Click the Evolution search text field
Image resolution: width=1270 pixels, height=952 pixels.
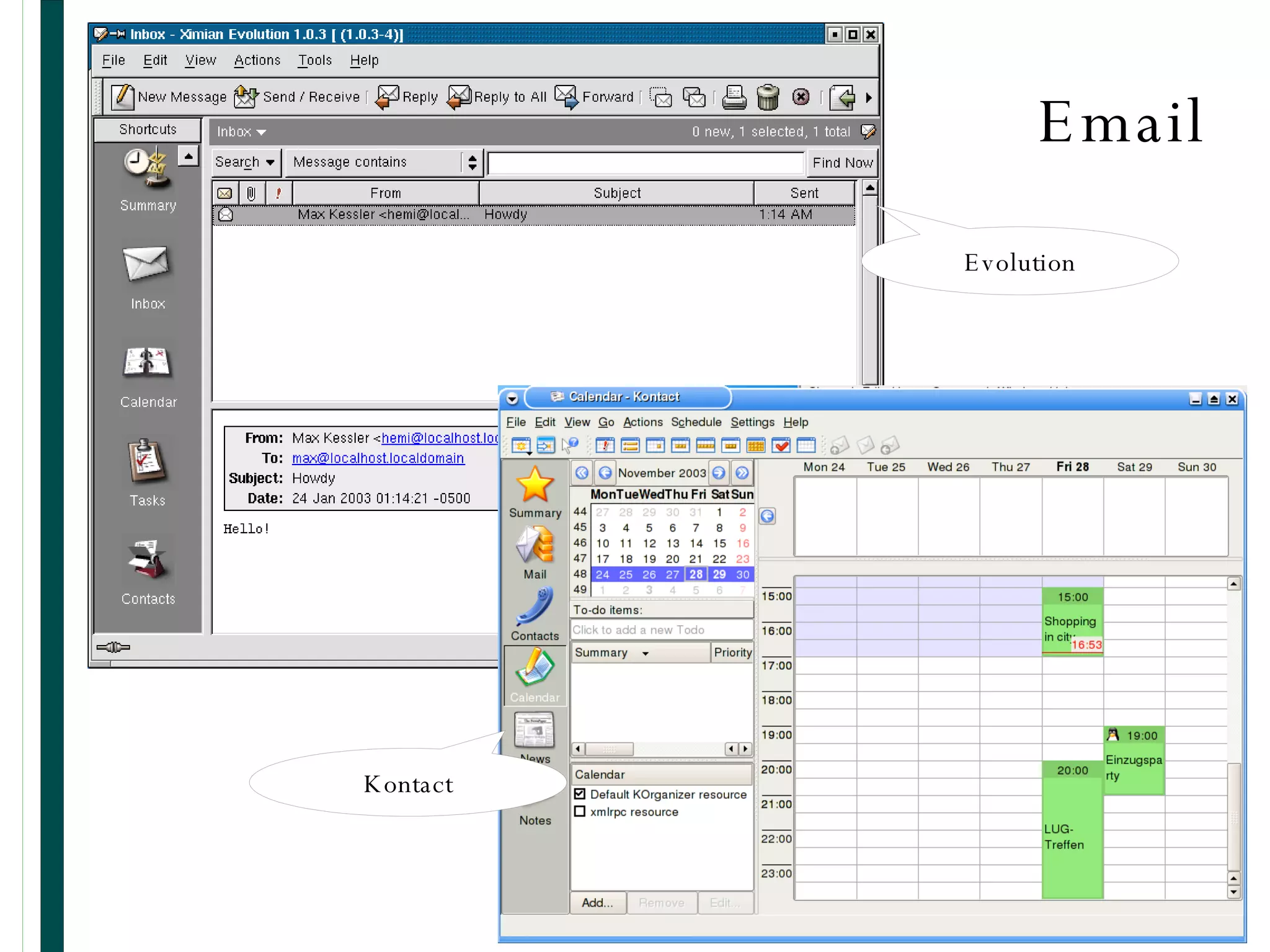(646, 163)
